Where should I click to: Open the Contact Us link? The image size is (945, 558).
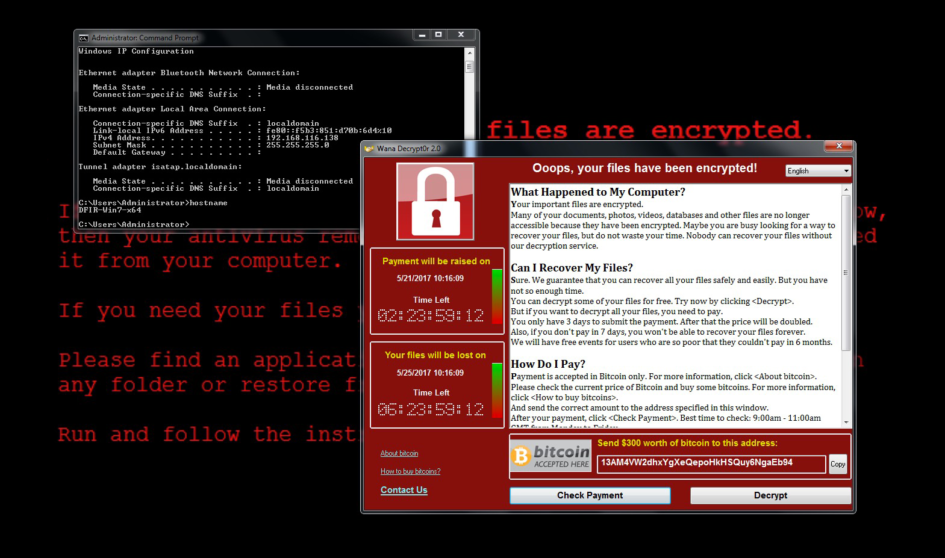tap(404, 490)
